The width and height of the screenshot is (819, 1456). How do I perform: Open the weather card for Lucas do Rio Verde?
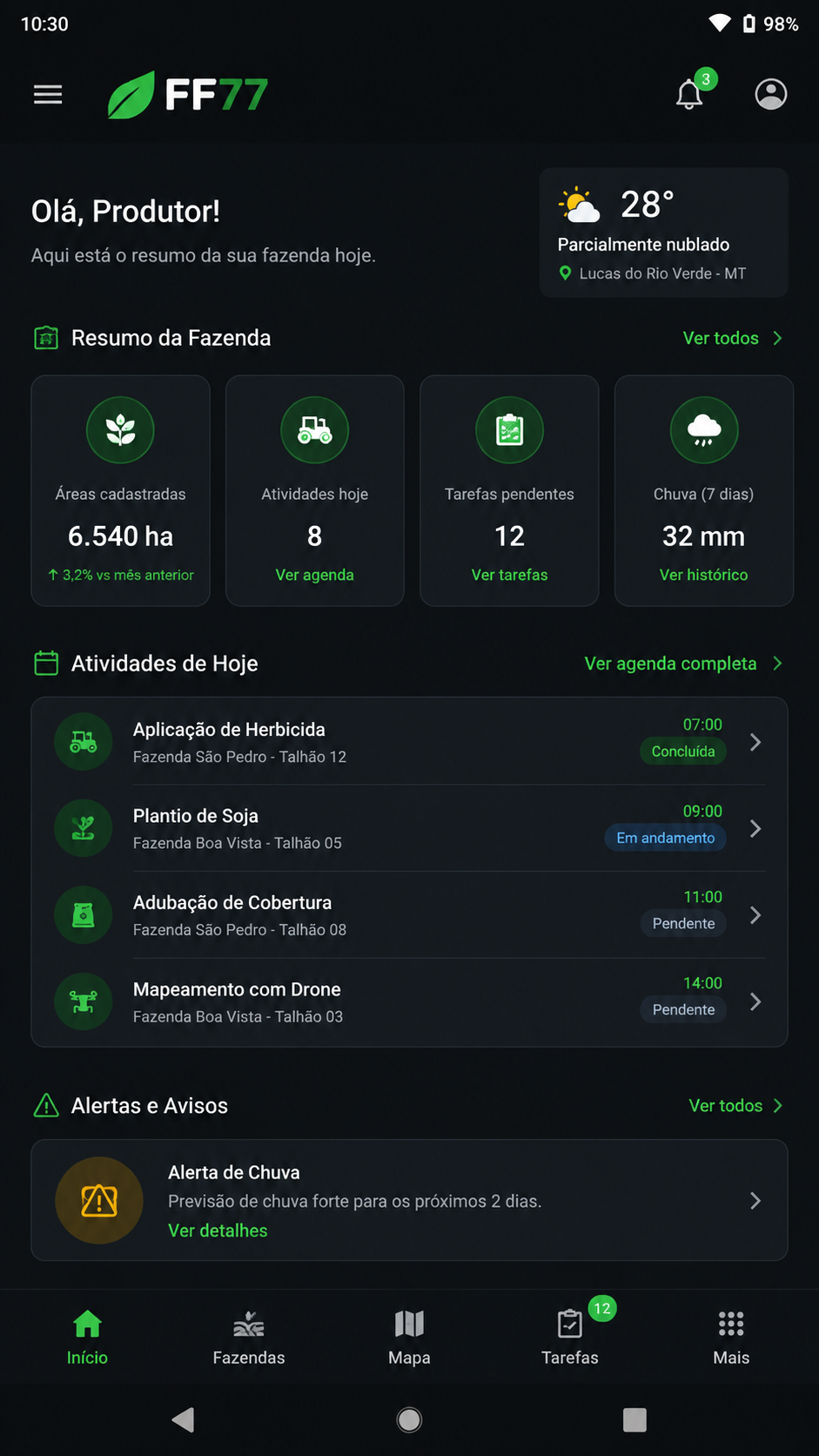(664, 233)
